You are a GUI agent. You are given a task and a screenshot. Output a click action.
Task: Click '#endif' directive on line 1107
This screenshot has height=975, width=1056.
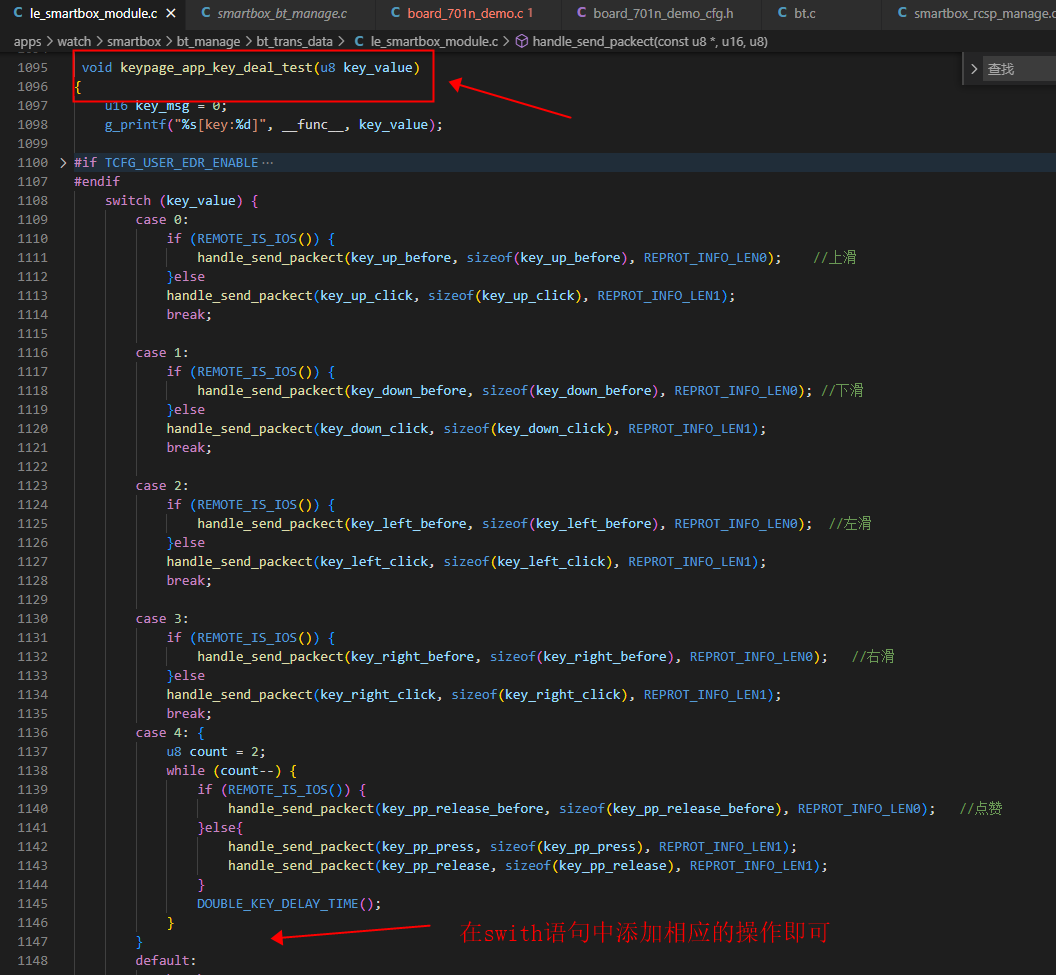coord(97,182)
